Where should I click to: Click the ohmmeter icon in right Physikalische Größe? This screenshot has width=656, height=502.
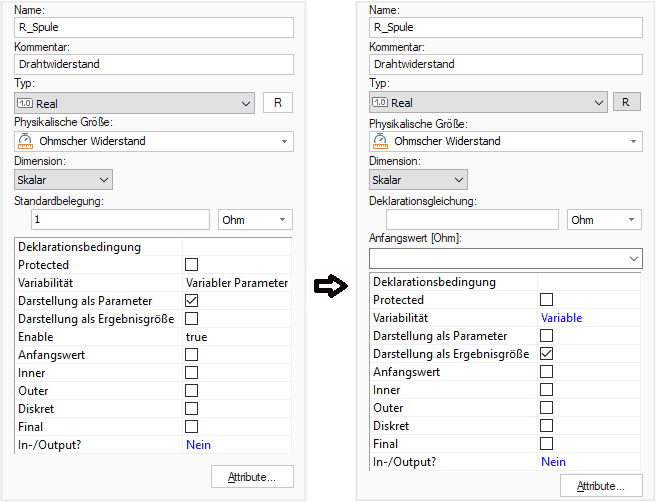pos(380,141)
